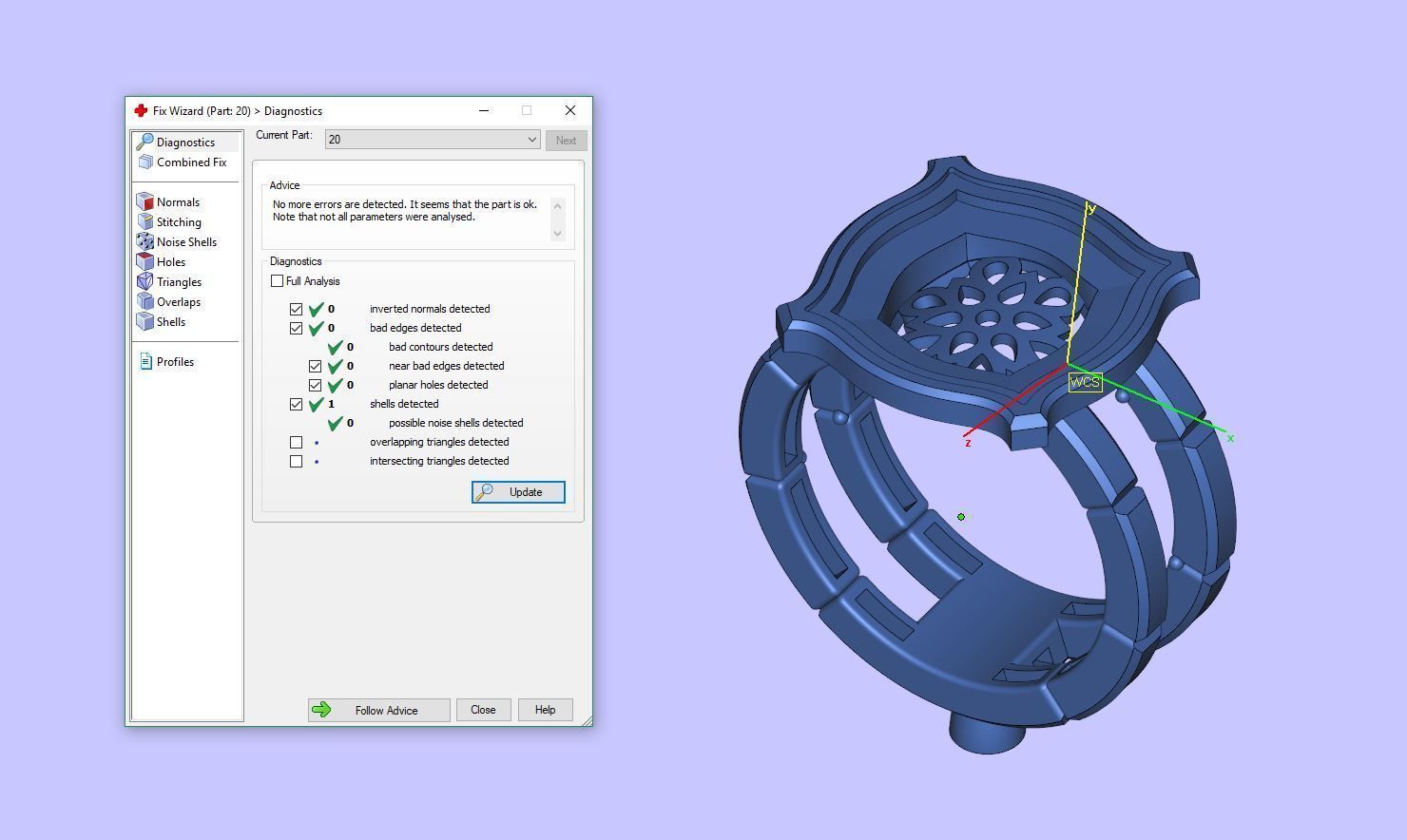Click the red cross Fix Wizard title icon
This screenshot has width=1407, height=840.
click(141, 111)
